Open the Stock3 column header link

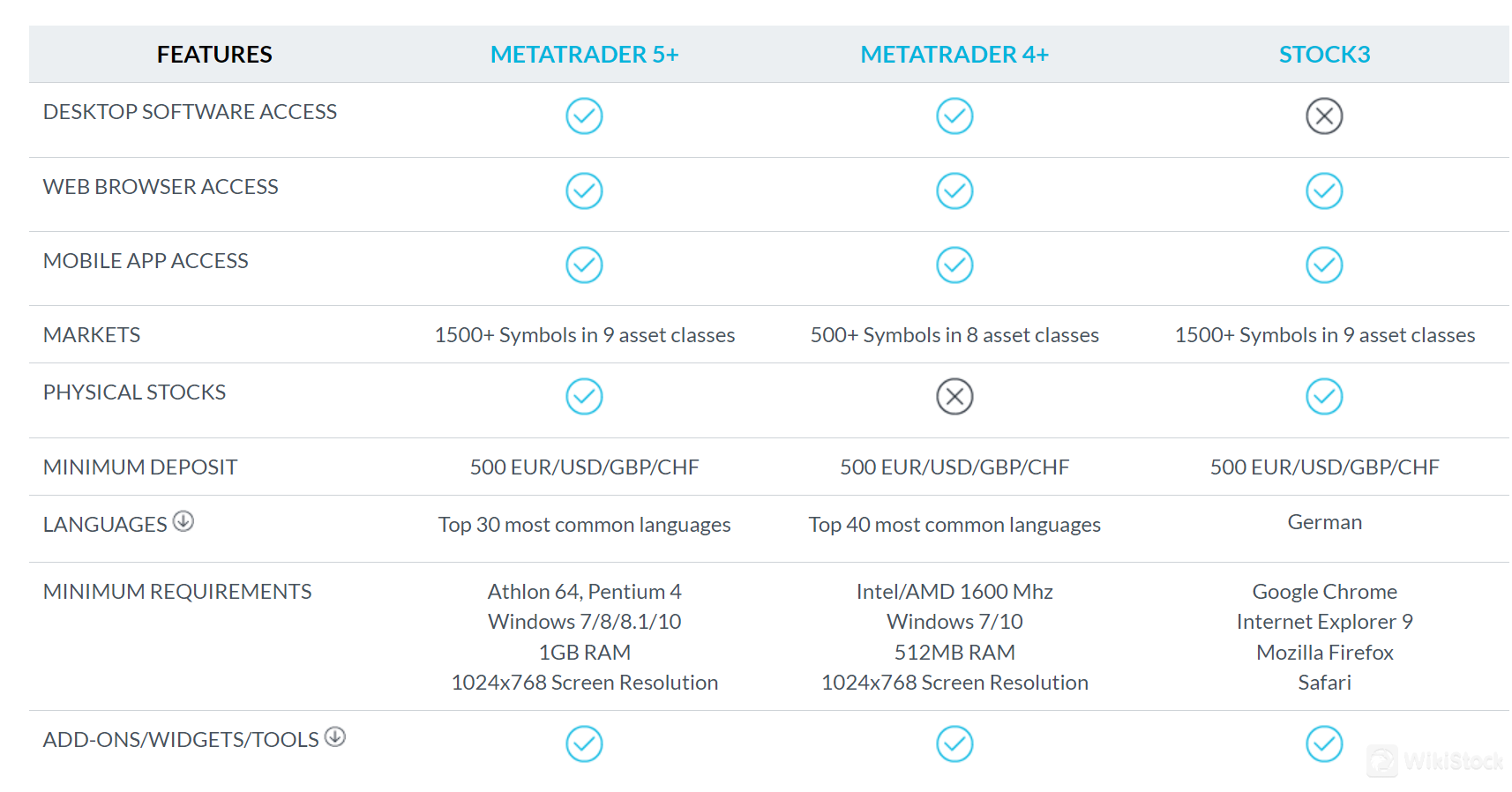coord(1324,55)
